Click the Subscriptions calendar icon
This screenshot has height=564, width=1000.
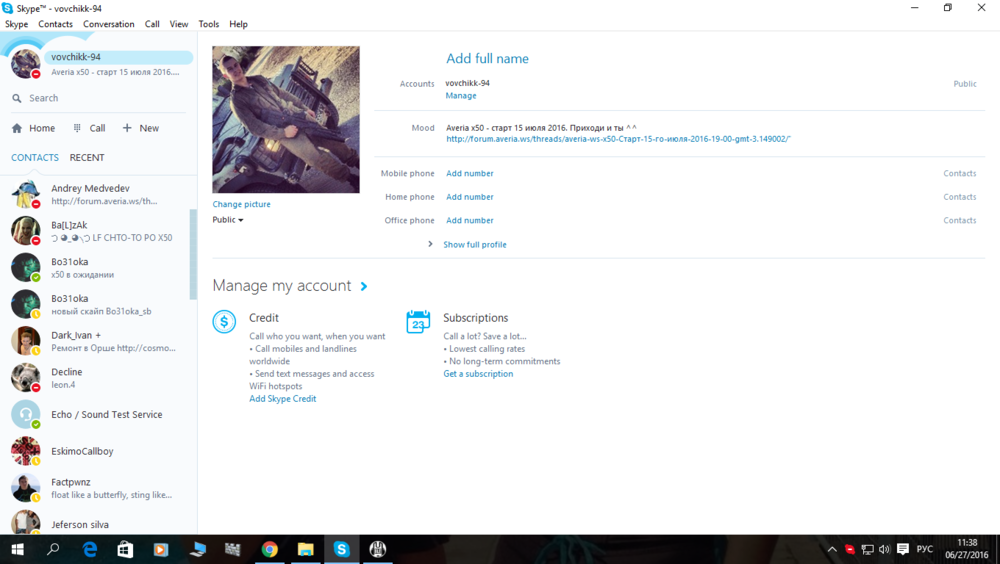click(x=418, y=321)
